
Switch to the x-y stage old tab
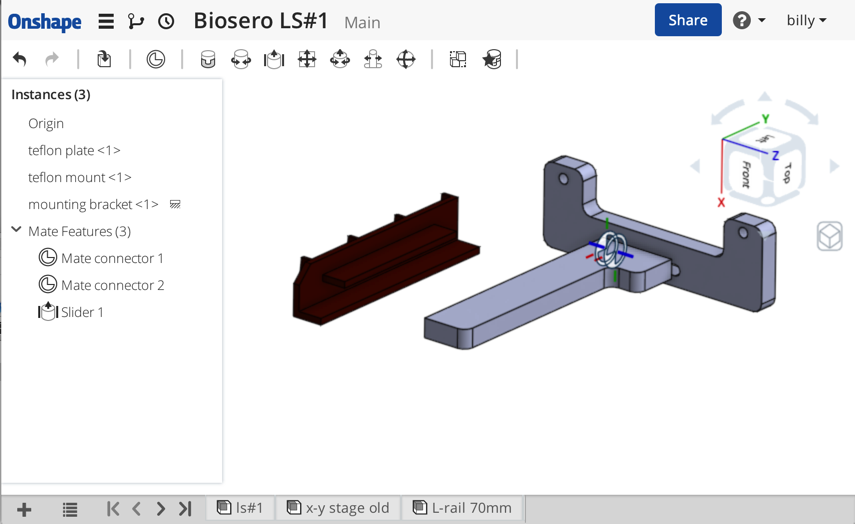pyautogui.click(x=338, y=508)
